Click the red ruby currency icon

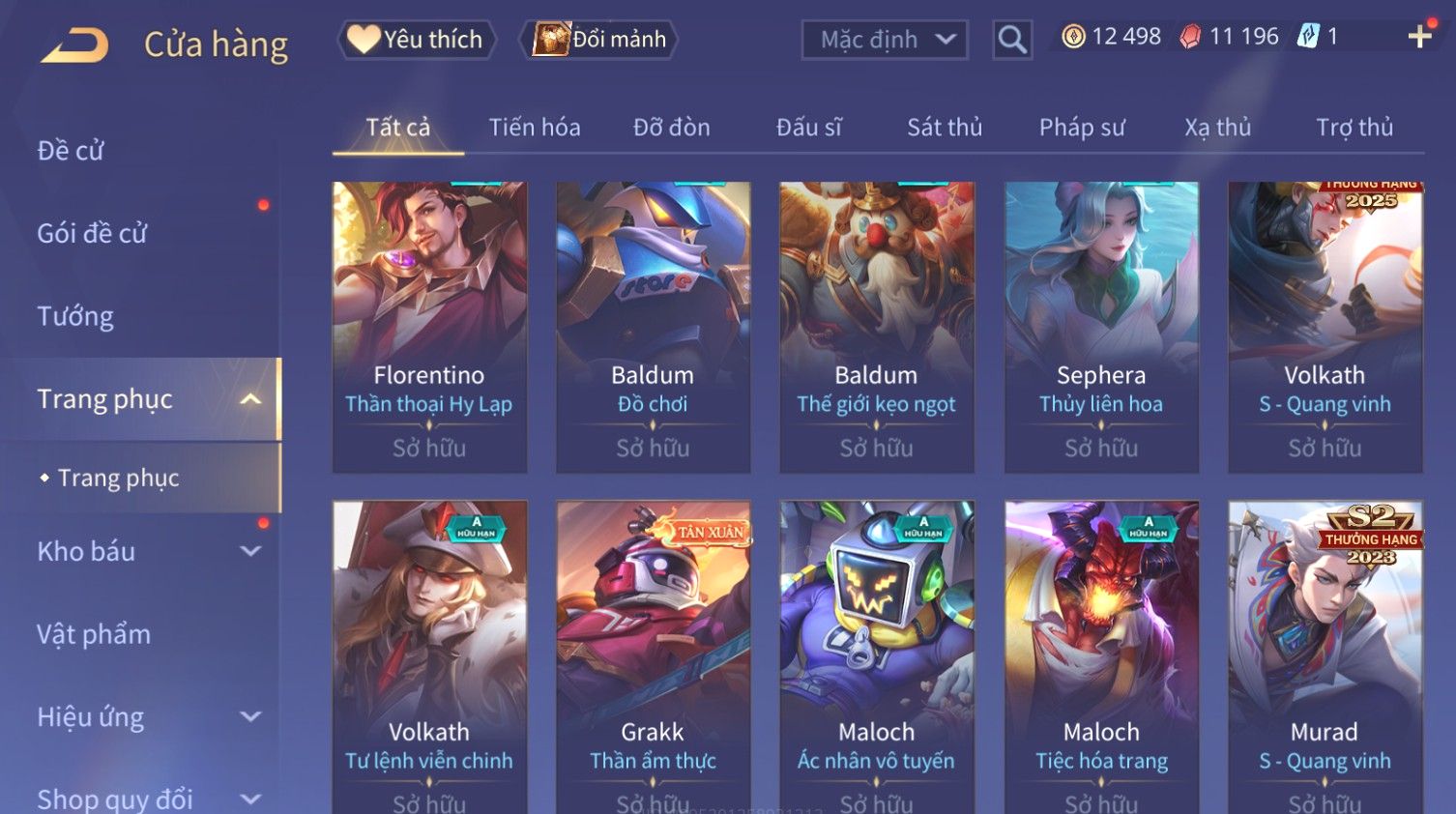[1190, 37]
